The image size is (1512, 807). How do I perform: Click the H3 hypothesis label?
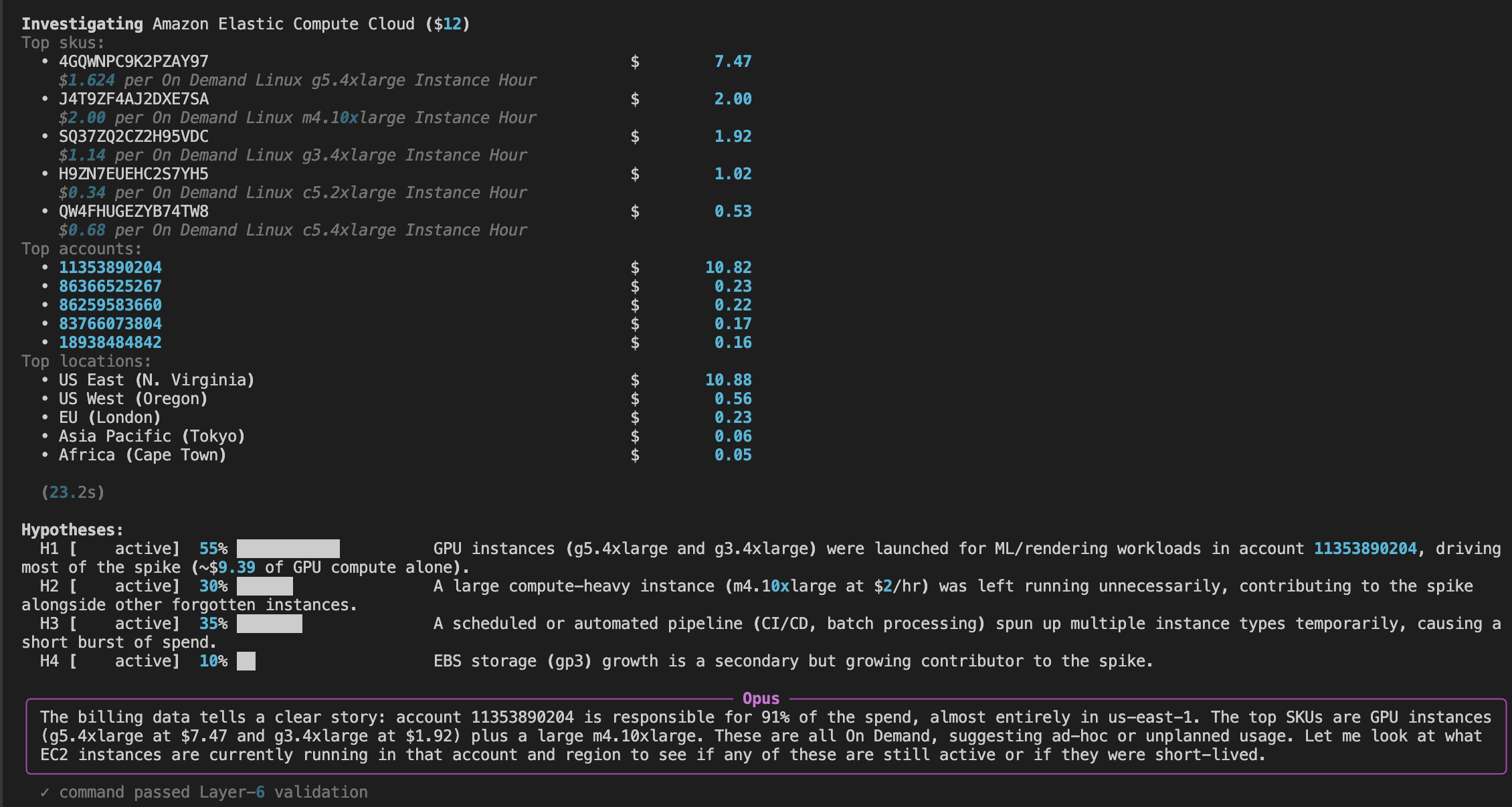pos(50,624)
